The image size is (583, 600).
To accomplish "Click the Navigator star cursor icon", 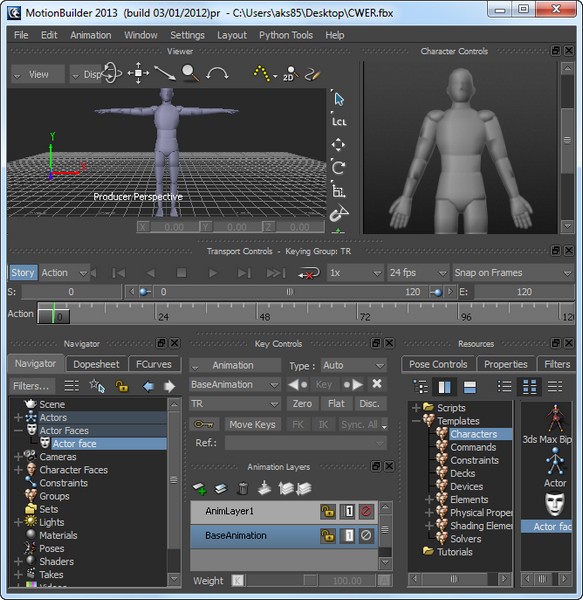I will tap(97, 386).
